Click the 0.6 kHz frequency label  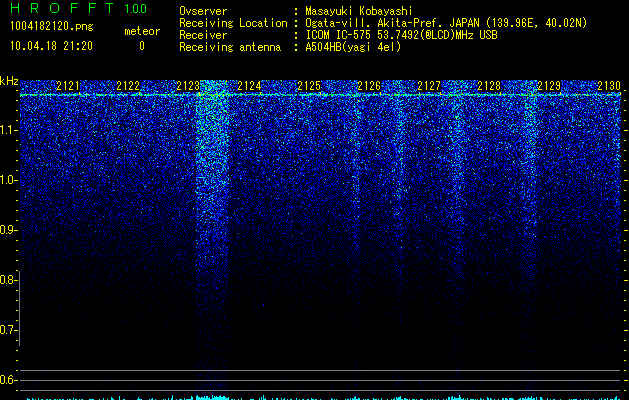[x=7, y=380]
